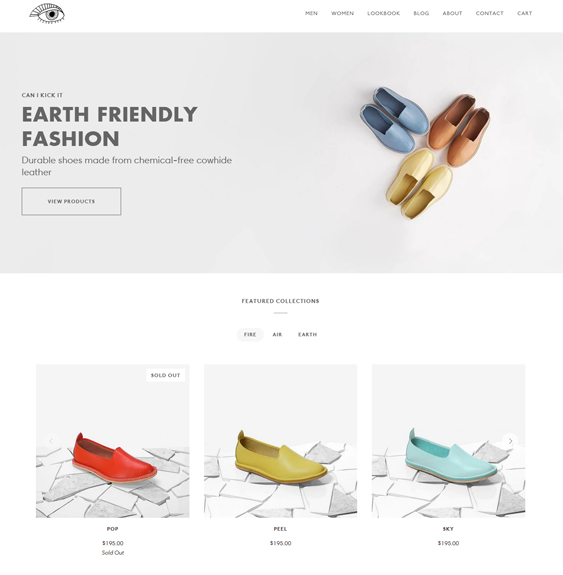
Task: Open the ABOUT page
Action: 452,13
